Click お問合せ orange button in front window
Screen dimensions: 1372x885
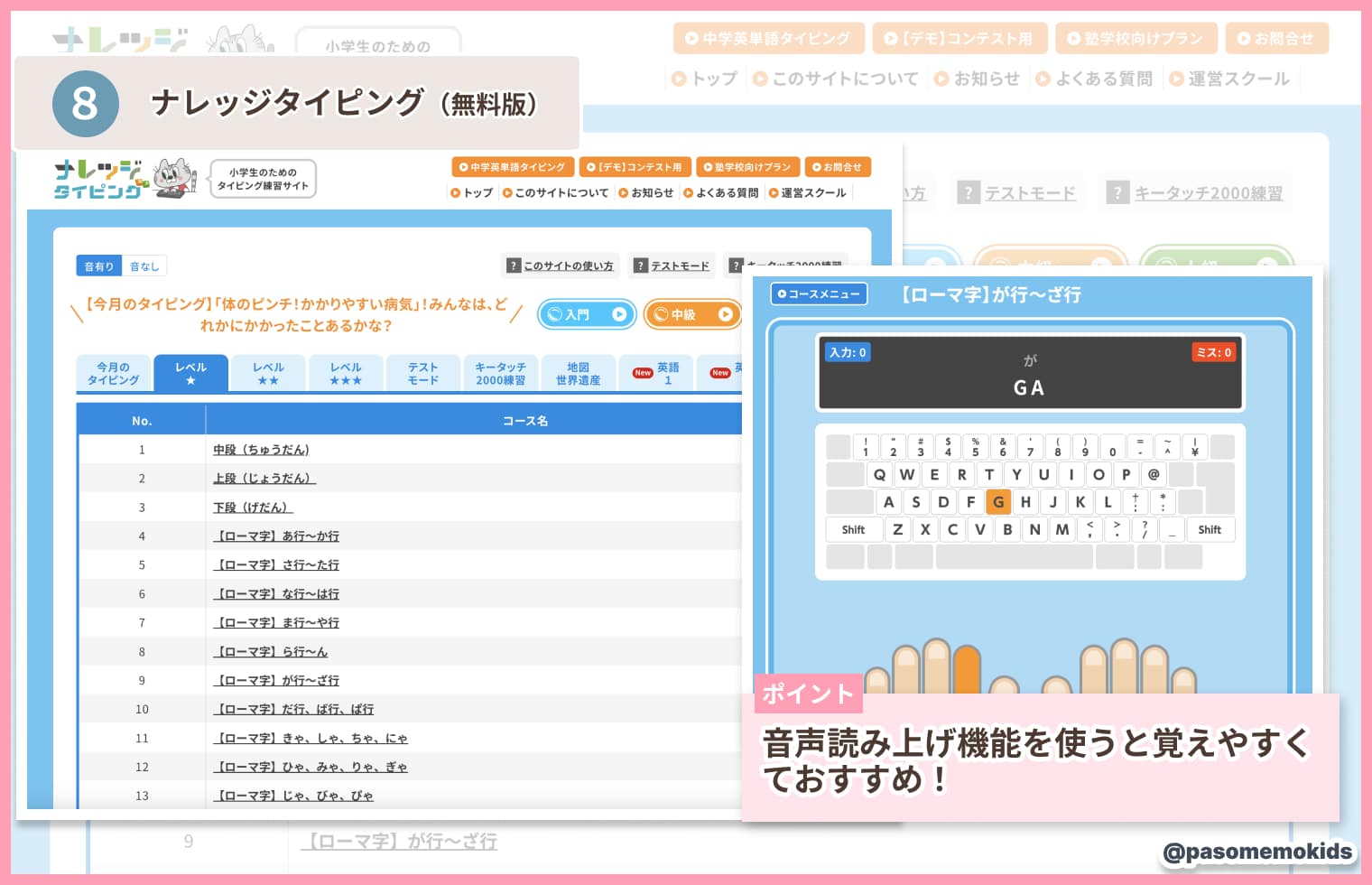(838, 167)
